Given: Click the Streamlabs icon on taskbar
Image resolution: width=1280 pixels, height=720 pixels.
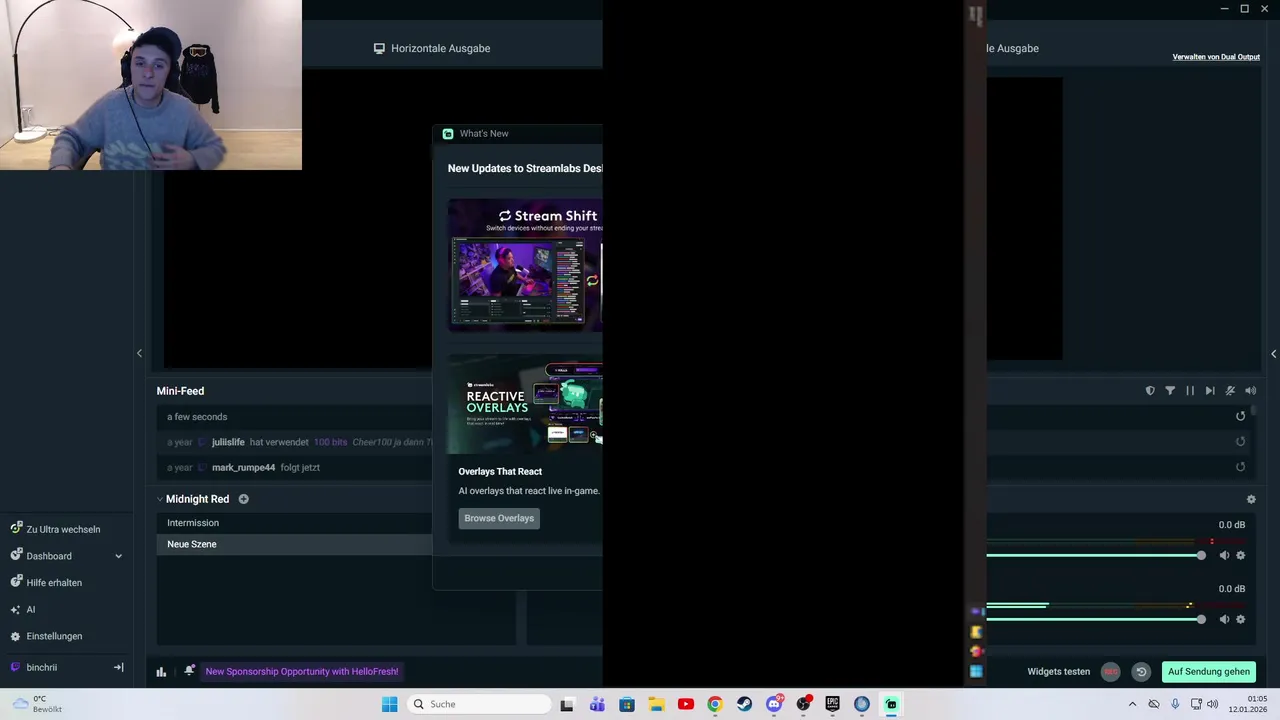Looking at the screenshot, I should point(891,704).
